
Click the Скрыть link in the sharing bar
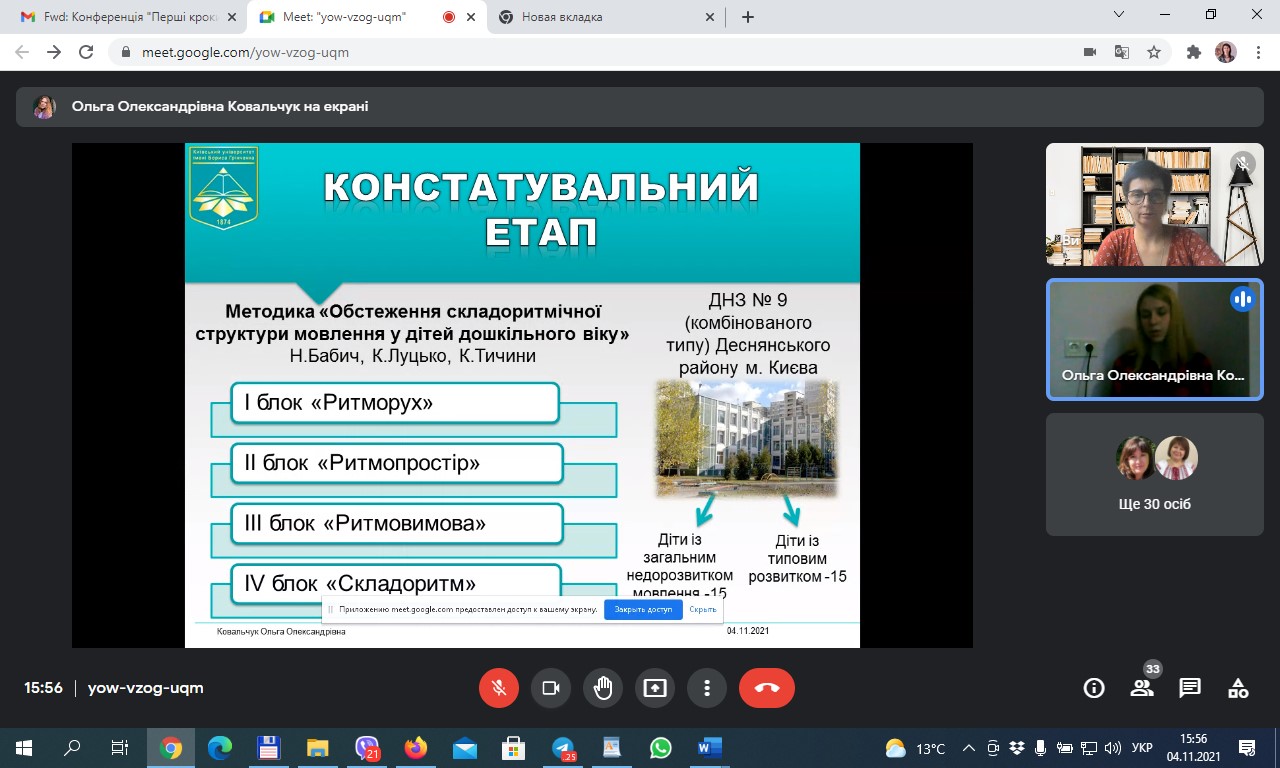(703, 609)
